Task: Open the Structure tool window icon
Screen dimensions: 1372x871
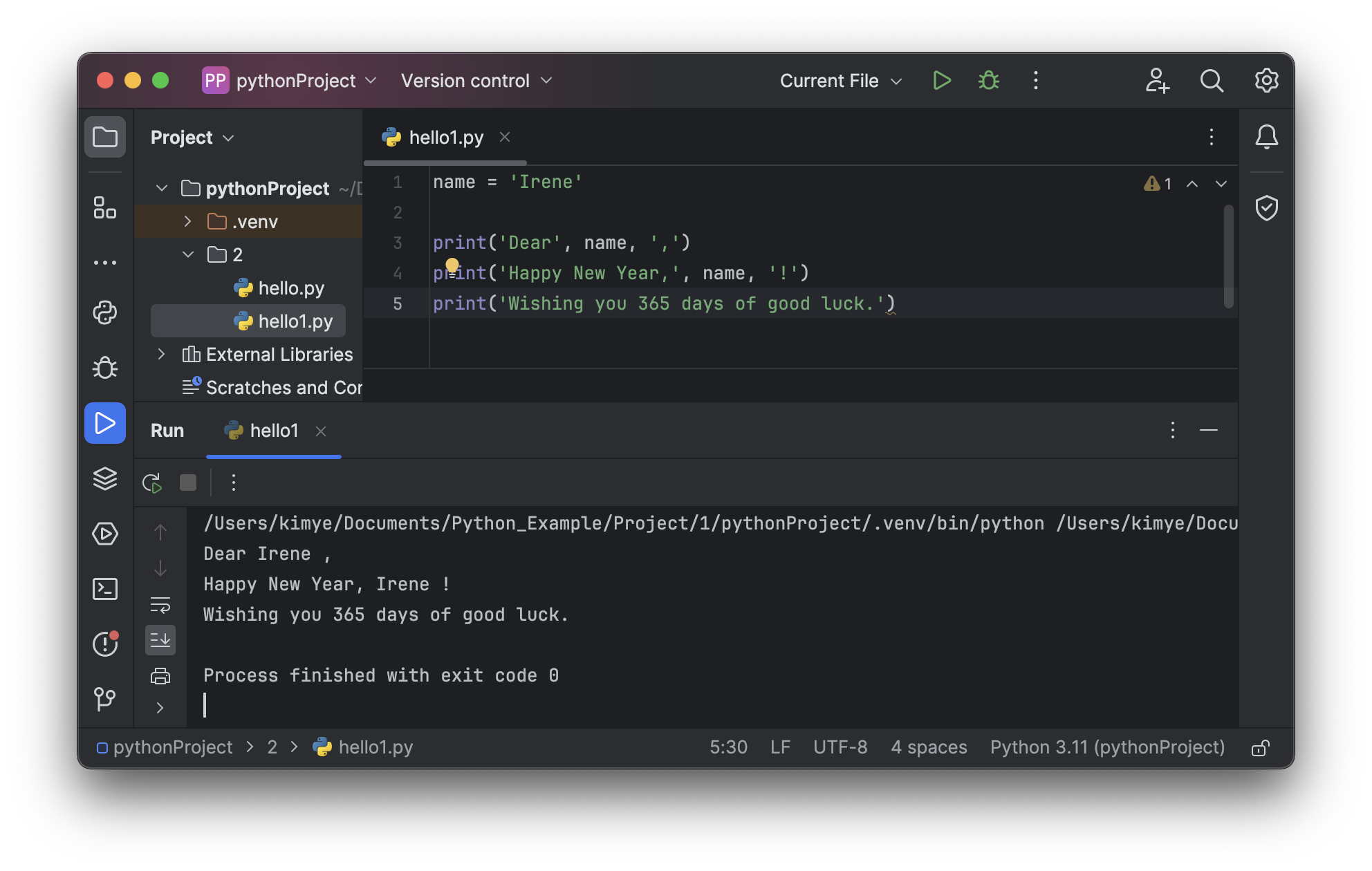Action: tap(105, 207)
